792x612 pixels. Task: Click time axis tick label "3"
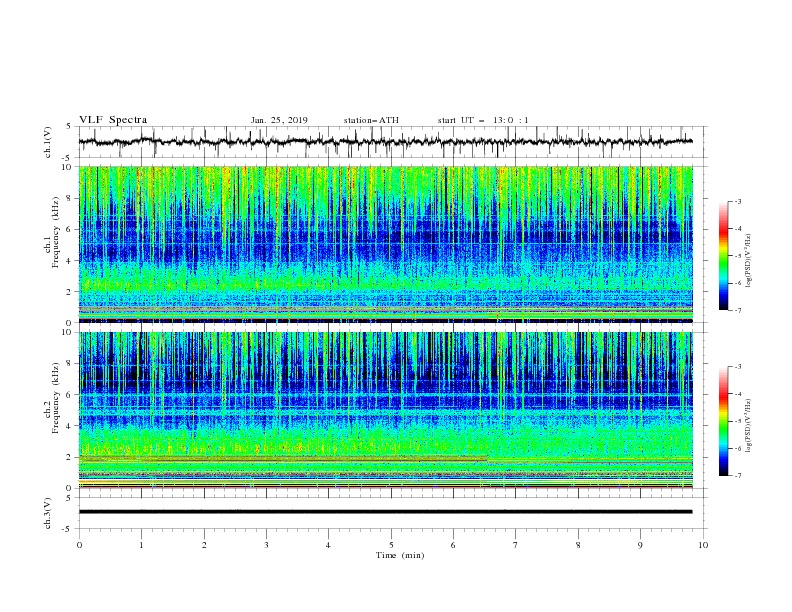click(266, 545)
